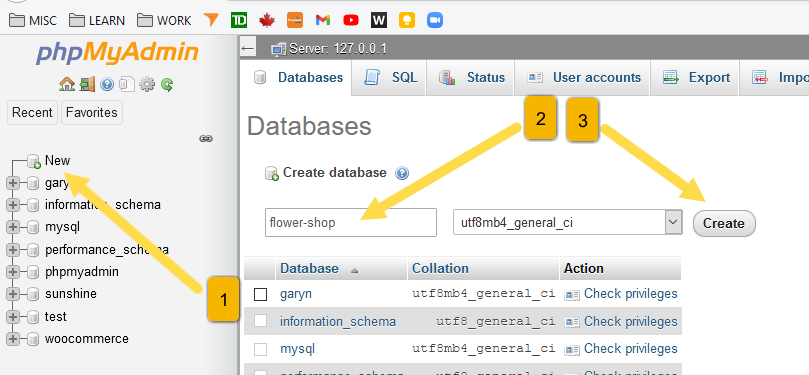Switch to the Export tab
The width and height of the screenshot is (809, 375).
point(695,77)
